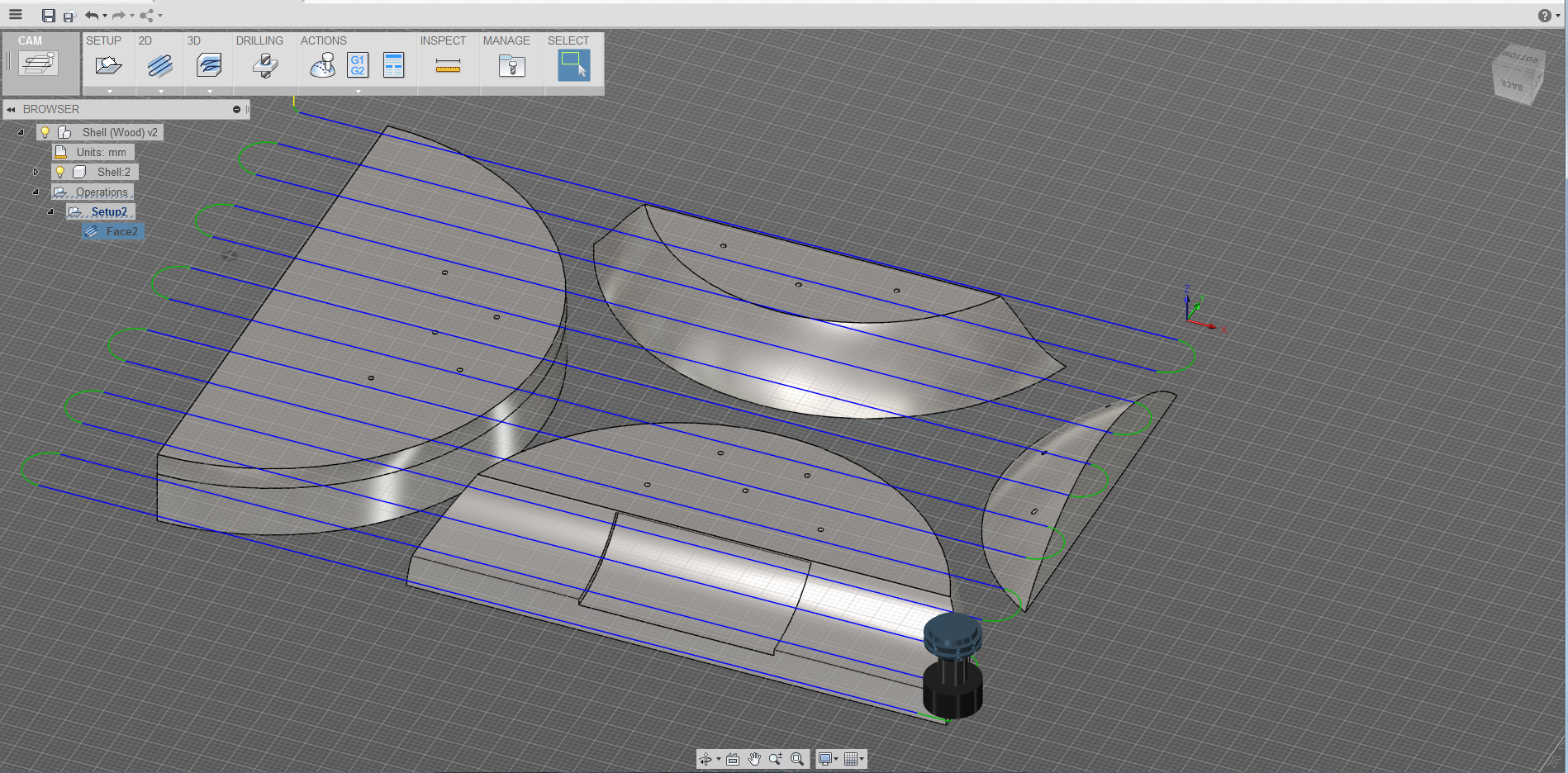The height and width of the screenshot is (773, 1568).
Task: Select the Setup2 item
Action: coord(109,211)
